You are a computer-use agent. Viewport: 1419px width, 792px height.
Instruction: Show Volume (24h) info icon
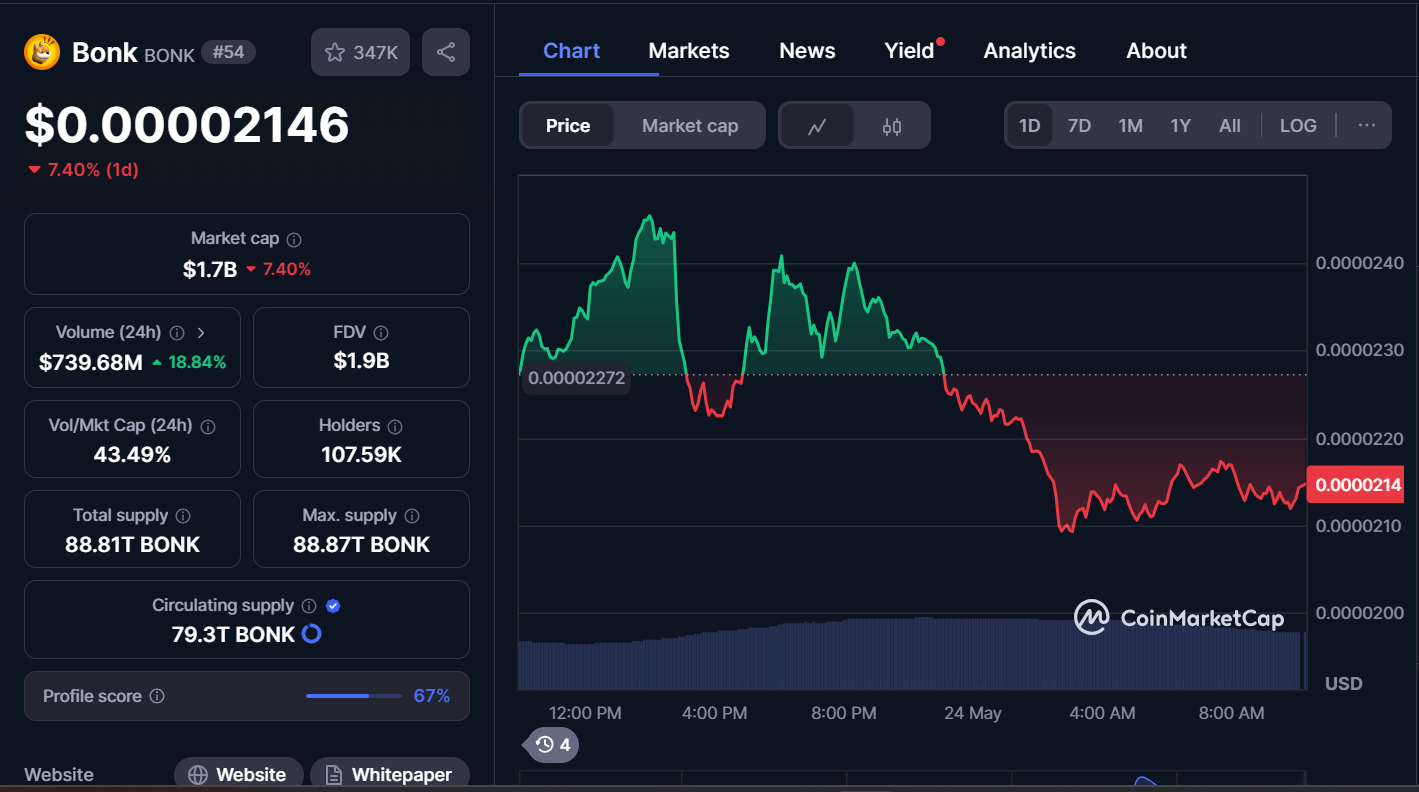pos(177,332)
